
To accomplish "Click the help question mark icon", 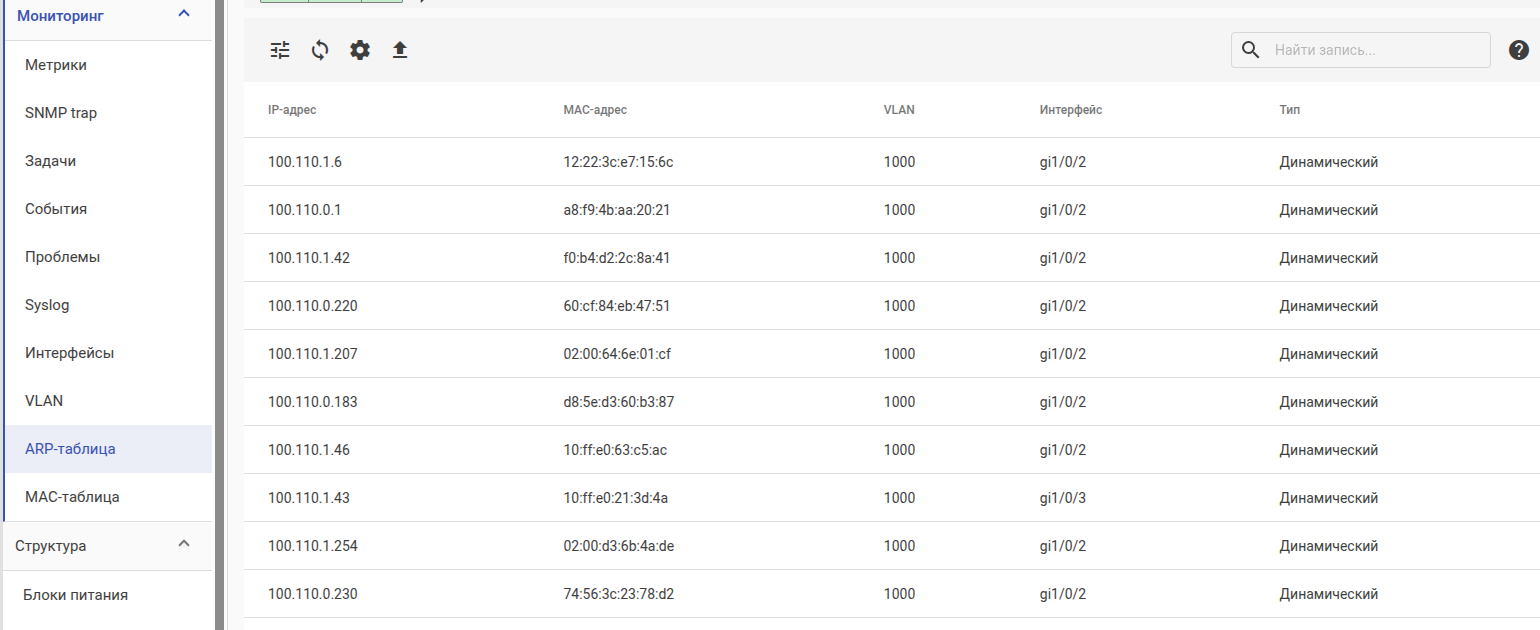I will point(1518,50).
